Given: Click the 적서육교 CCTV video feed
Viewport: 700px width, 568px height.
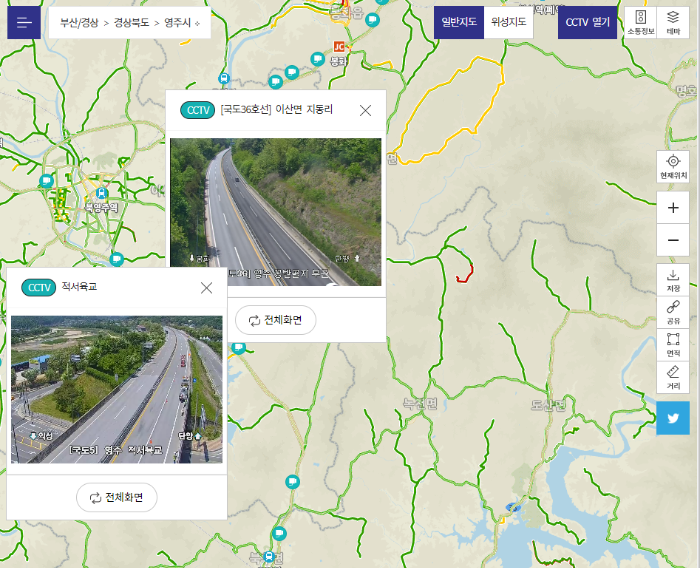Looking at the screenshot, I should click(117, 389).
